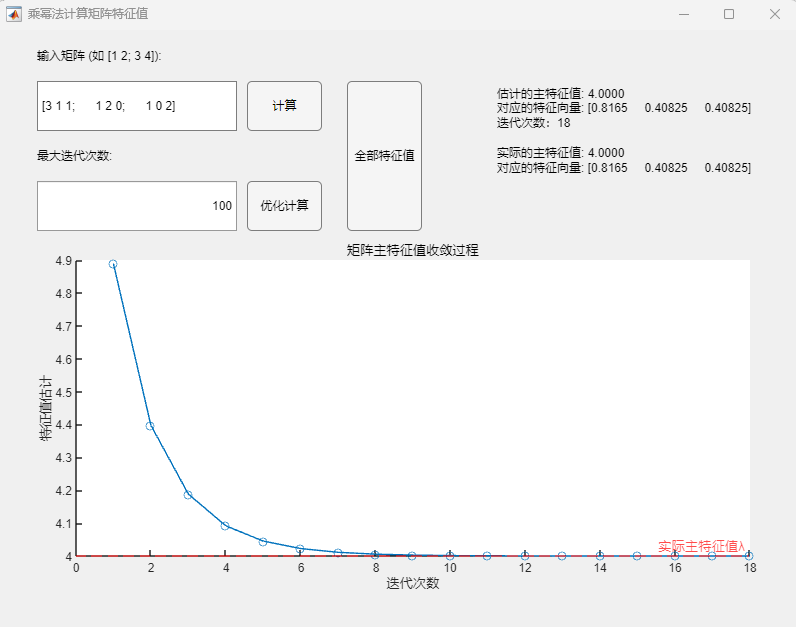The image size is (796, 627).
Task: Click the data marker at iteration 3
Action: (x=188, y=495)
